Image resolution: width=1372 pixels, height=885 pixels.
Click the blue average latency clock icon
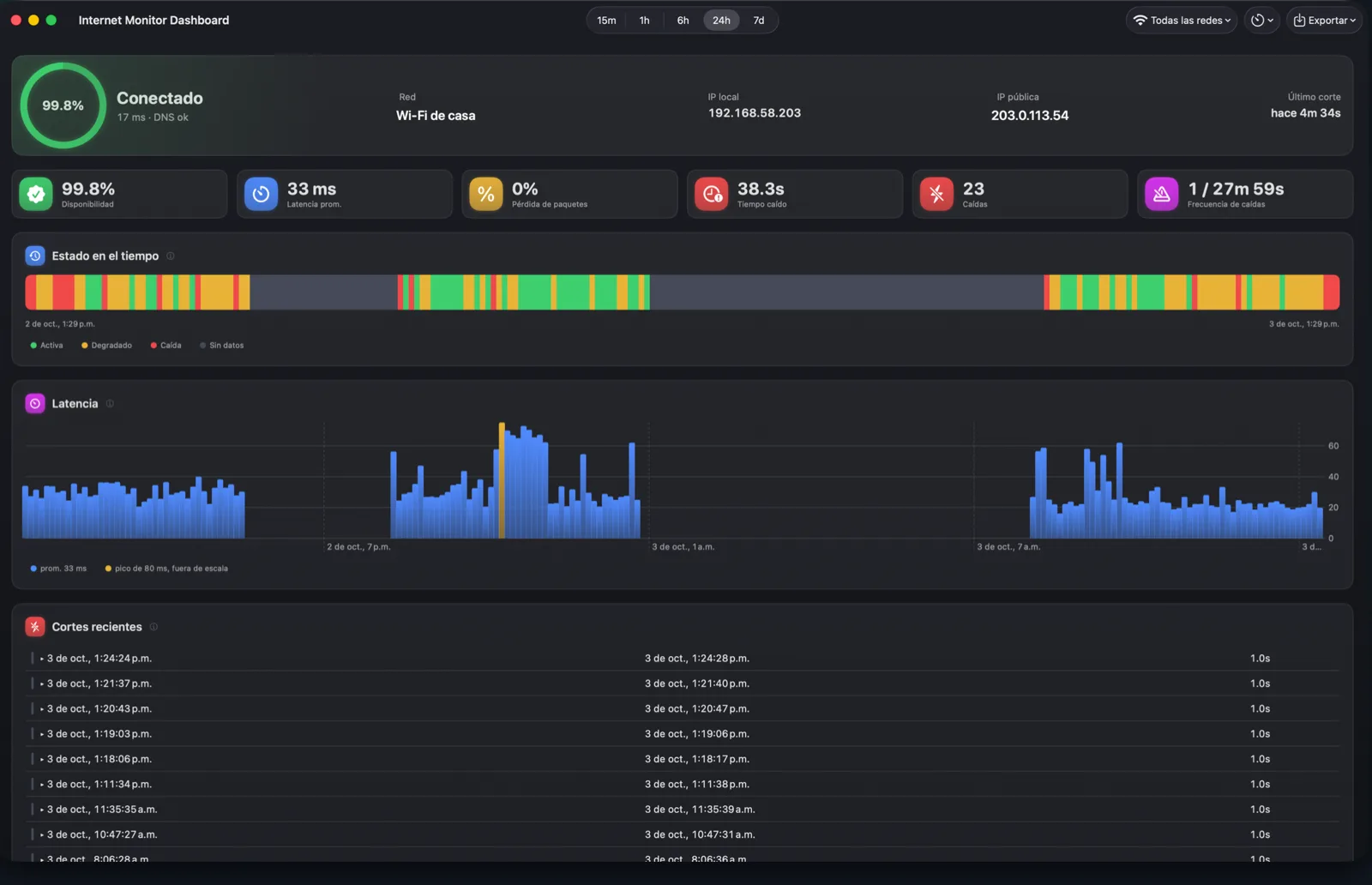pos(262,194)
